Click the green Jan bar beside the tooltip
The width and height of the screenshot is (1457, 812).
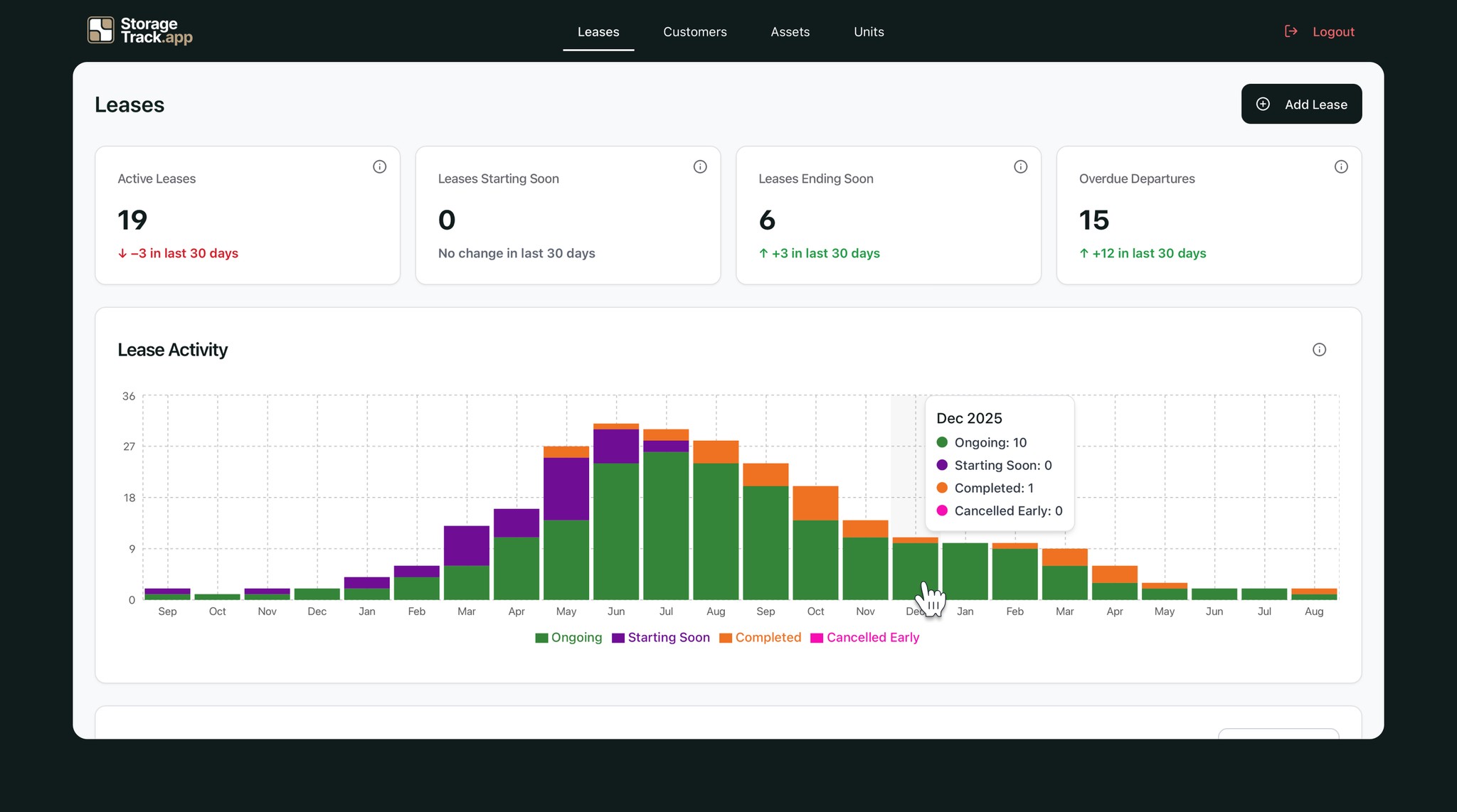(965, 572)
